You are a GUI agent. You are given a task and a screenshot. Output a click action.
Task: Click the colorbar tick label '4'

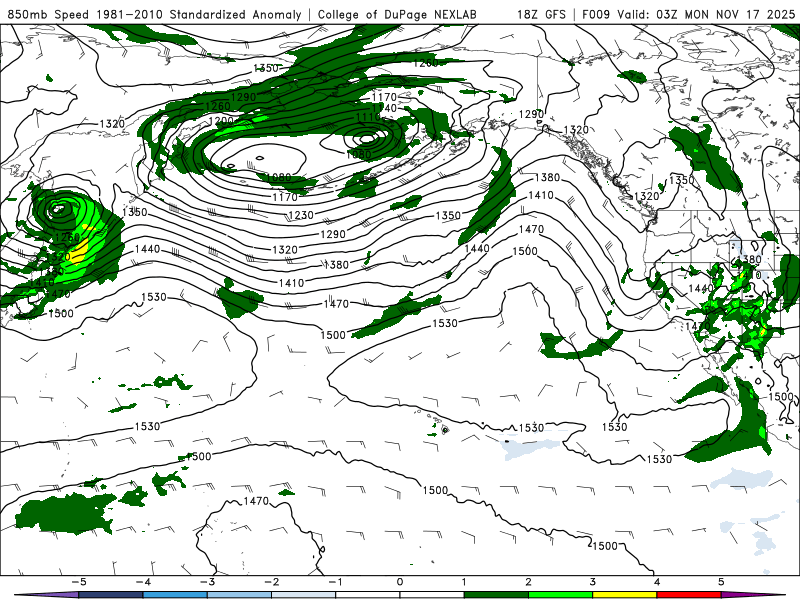[657, 582]
